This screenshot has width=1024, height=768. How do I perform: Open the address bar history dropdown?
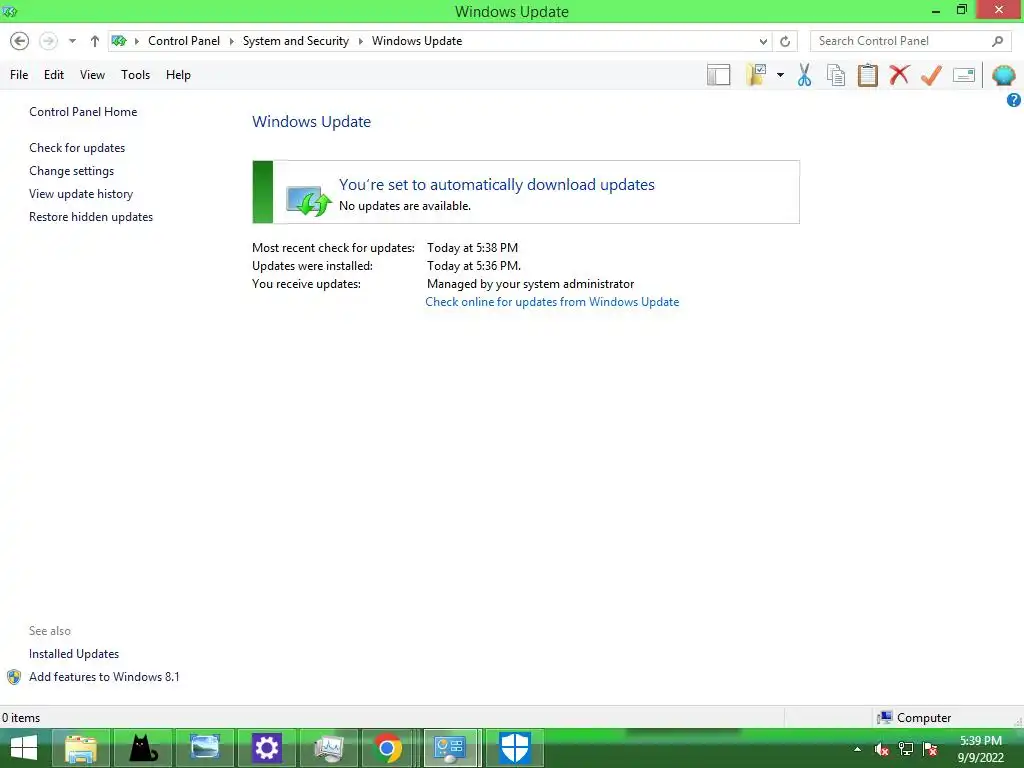click(x=763, y=41)
